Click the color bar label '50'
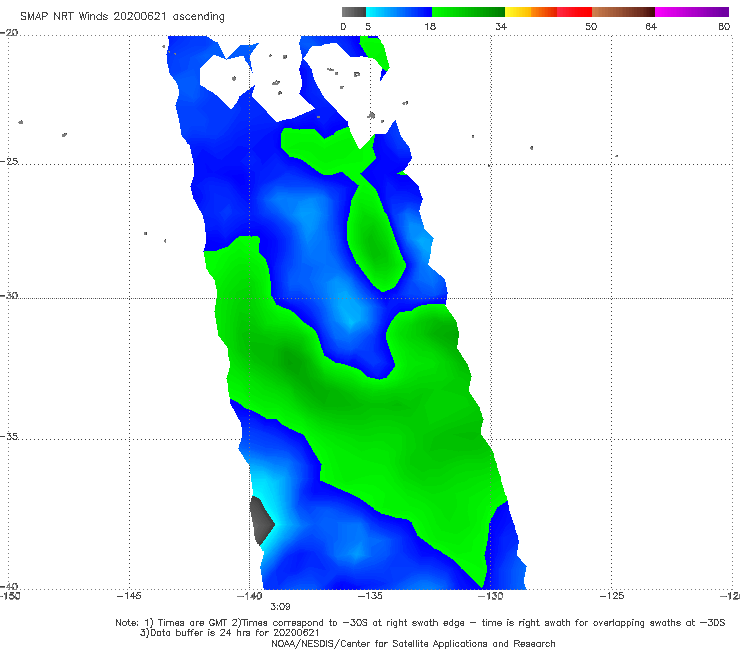This screenshot has width=740, height=650. point(591,26)
